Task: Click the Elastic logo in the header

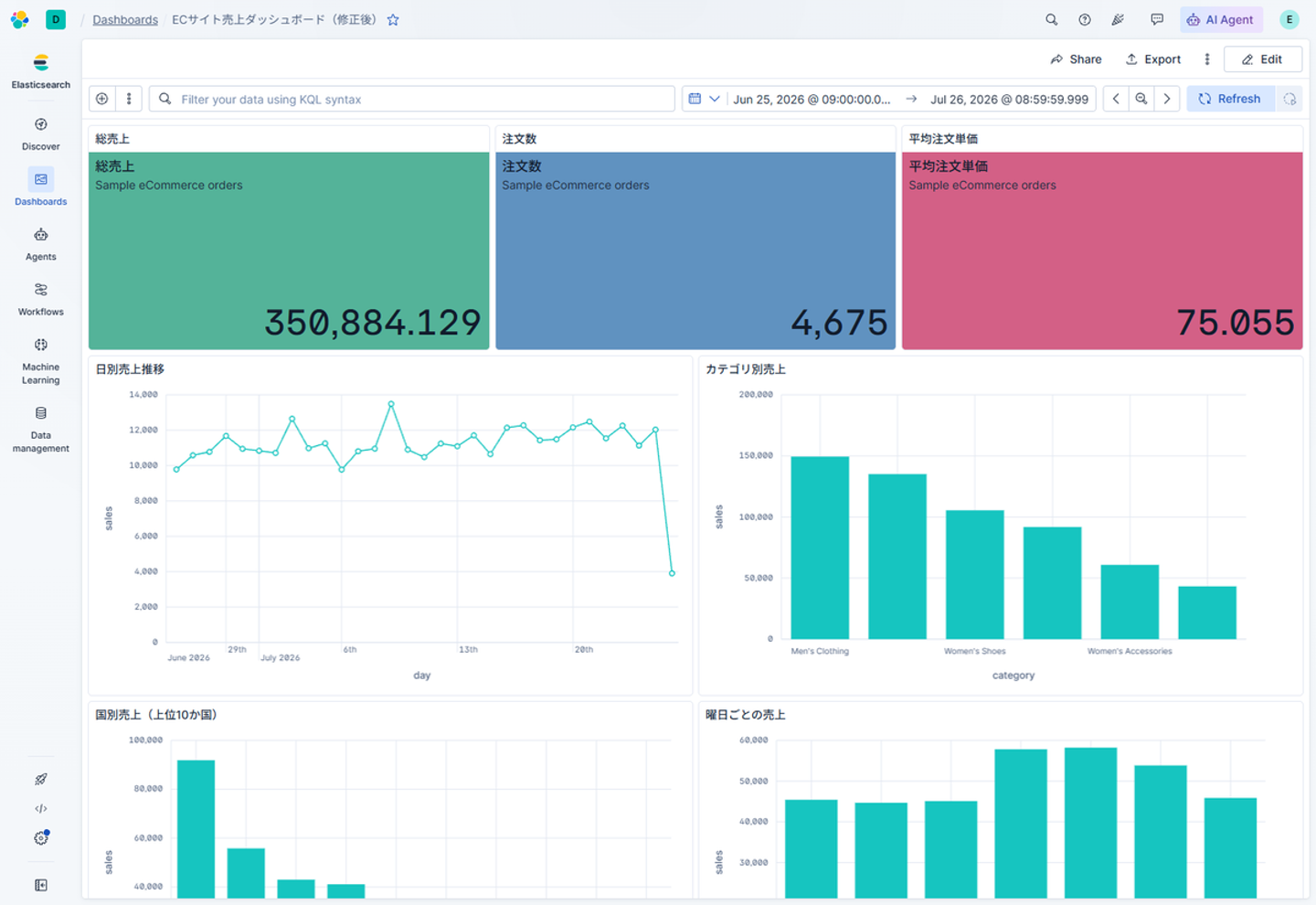Action: coord(19,19)
